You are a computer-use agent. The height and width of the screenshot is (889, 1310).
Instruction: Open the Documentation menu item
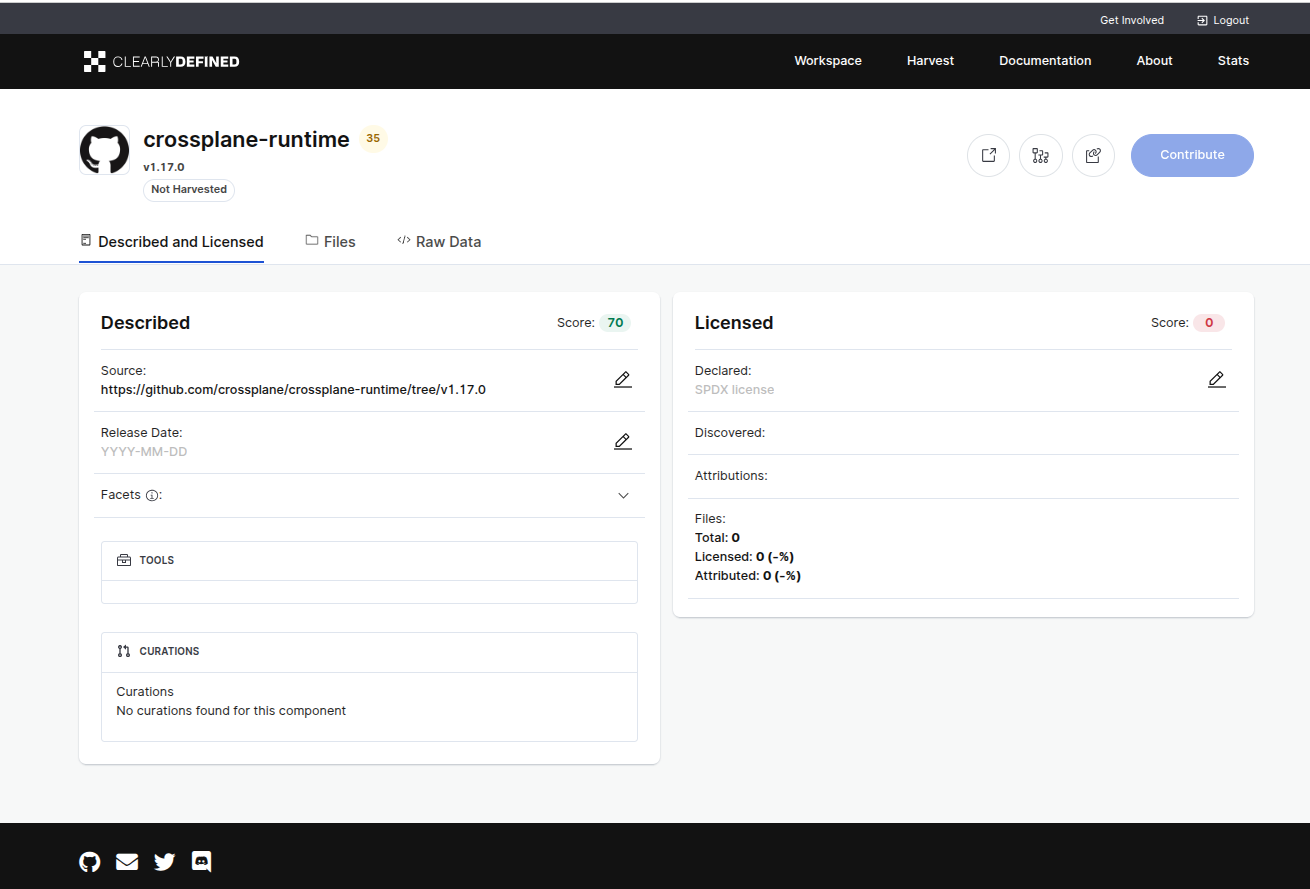pos(1045,61)
